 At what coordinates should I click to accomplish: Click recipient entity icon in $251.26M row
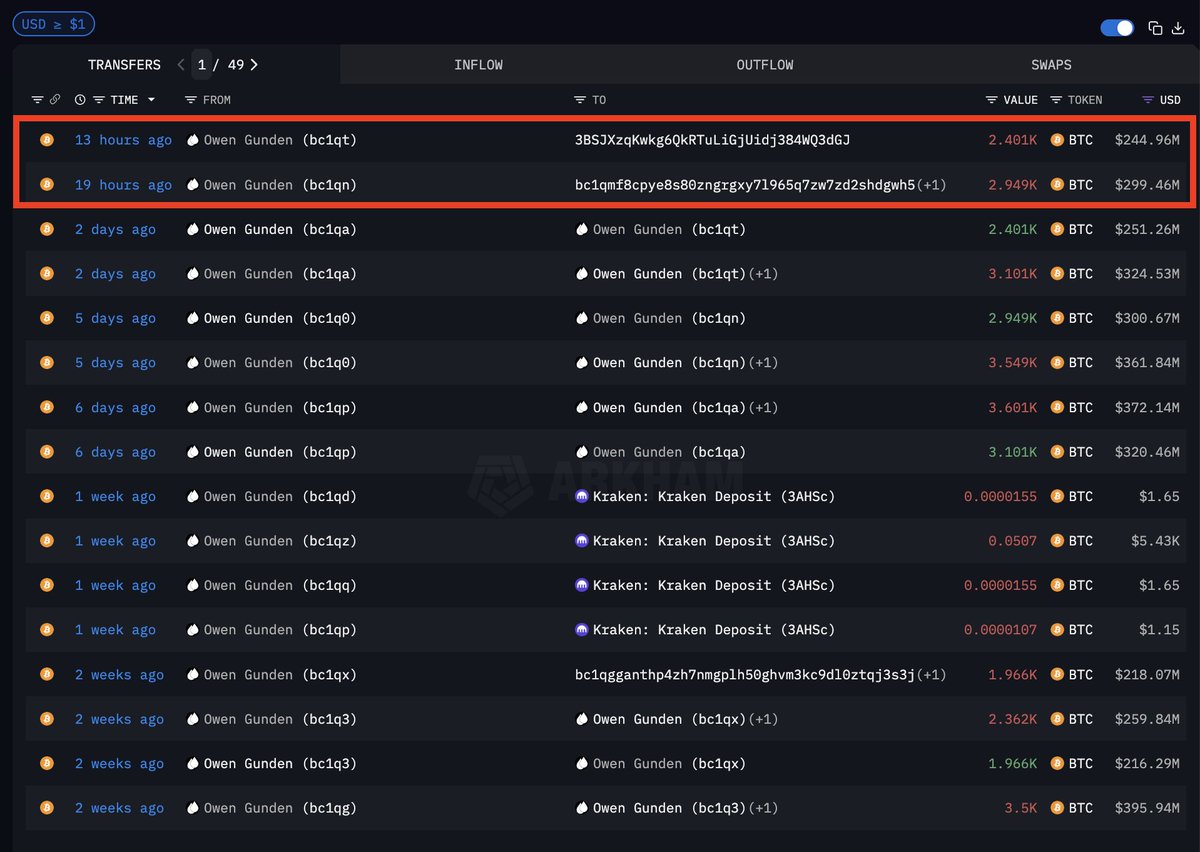(x=582, y=230)
